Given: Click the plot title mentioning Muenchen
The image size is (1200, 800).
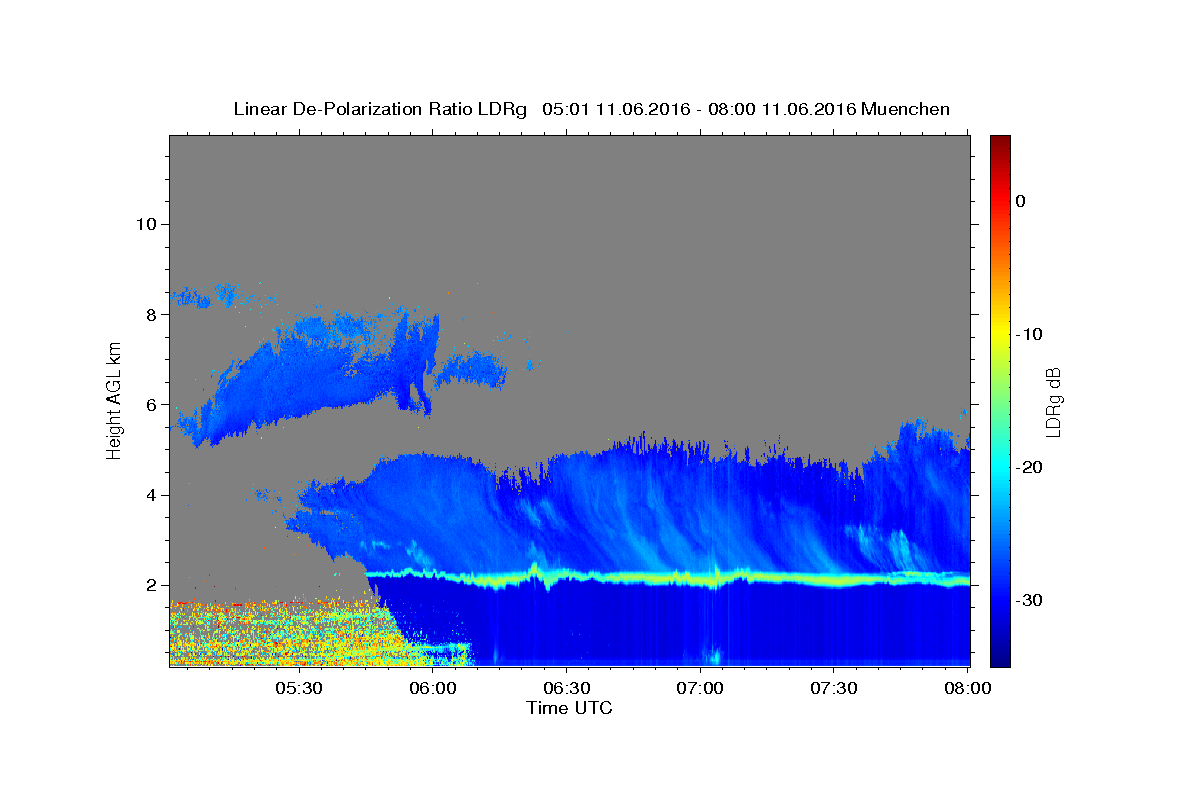Looking at the screenshot, I should [591, 108].
